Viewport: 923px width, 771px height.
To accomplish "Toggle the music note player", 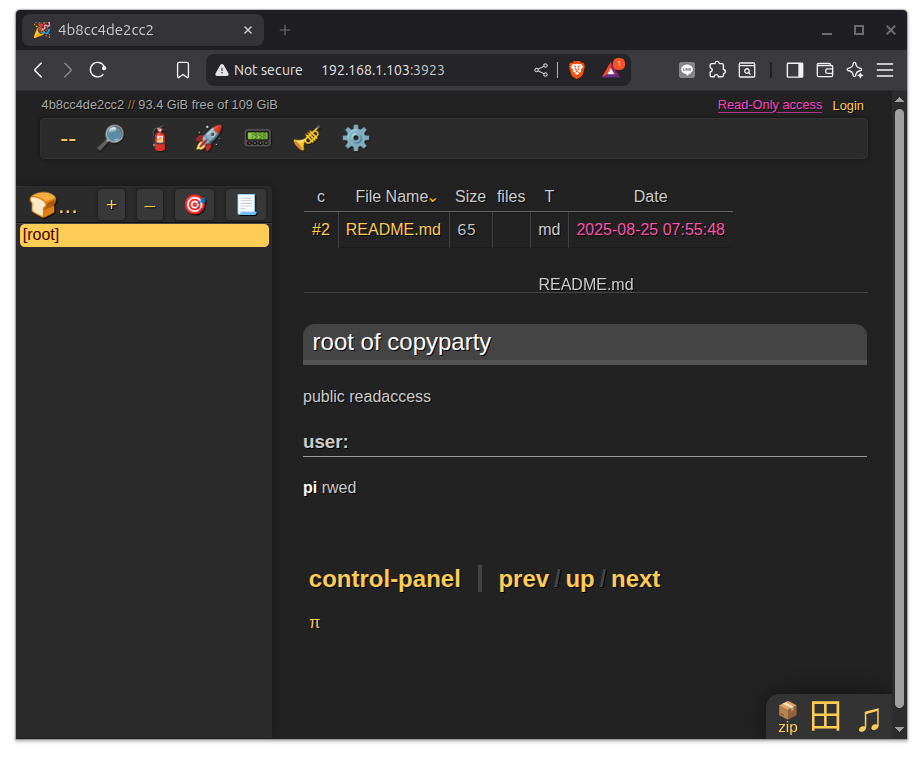I will click(869, 719).
